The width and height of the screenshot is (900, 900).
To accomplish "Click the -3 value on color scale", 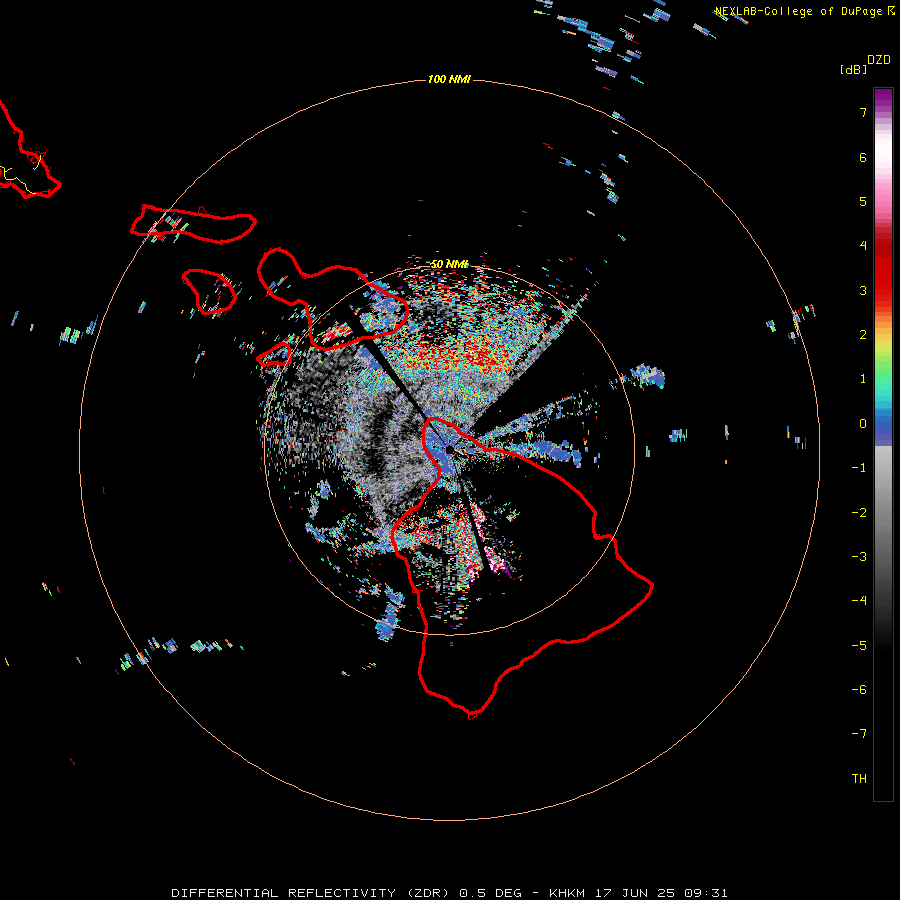I will 859,557.
